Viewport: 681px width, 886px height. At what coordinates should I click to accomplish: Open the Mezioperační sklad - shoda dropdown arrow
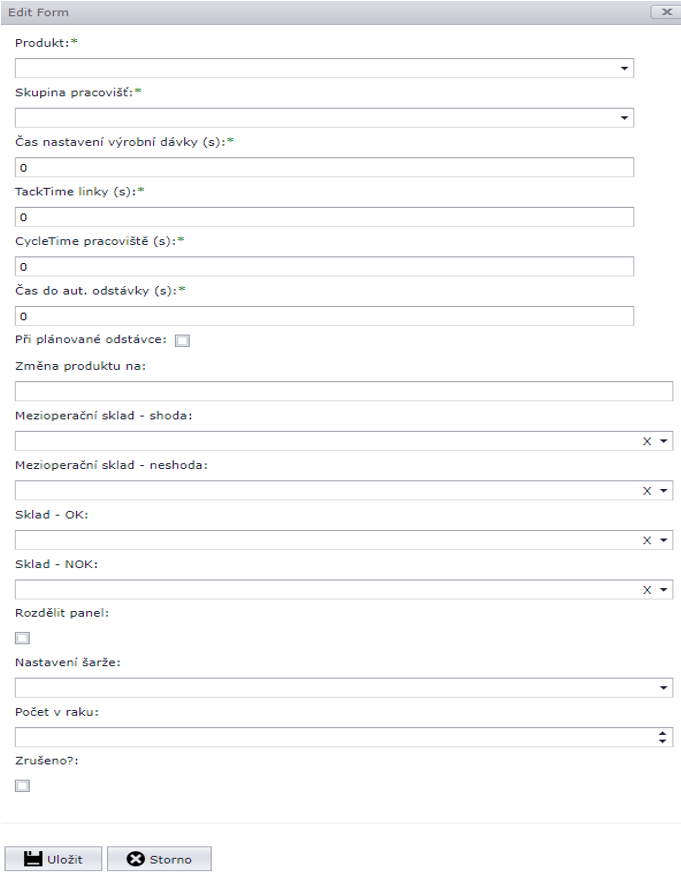coord(663,441)
